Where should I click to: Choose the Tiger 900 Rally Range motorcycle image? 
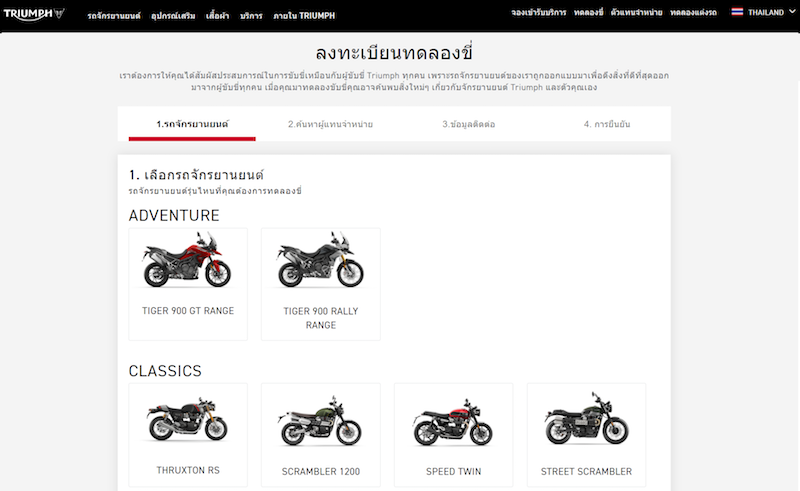tap(320, 260)
